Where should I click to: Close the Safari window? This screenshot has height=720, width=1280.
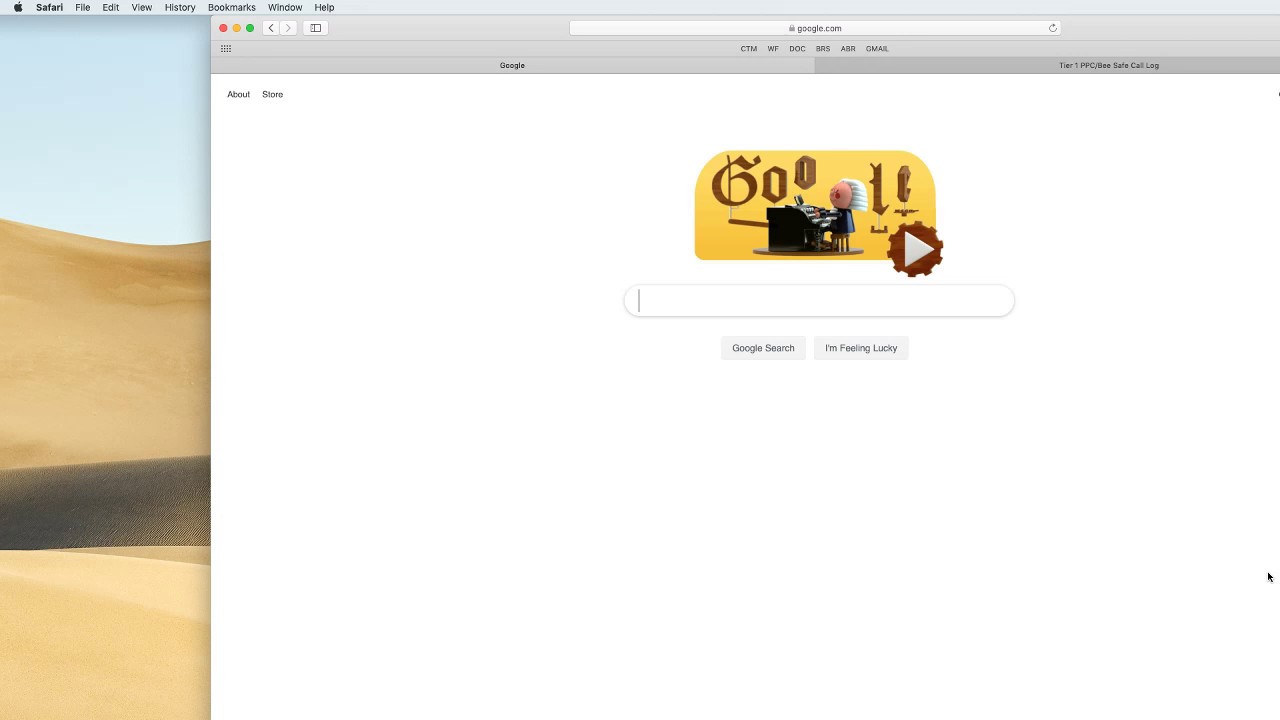point(223,28)
